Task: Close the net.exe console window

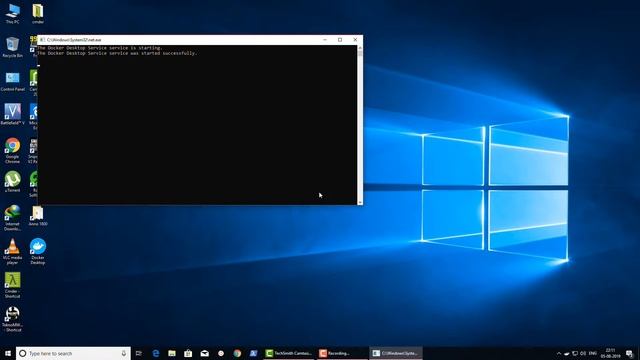Action: [x=355, y=40]
